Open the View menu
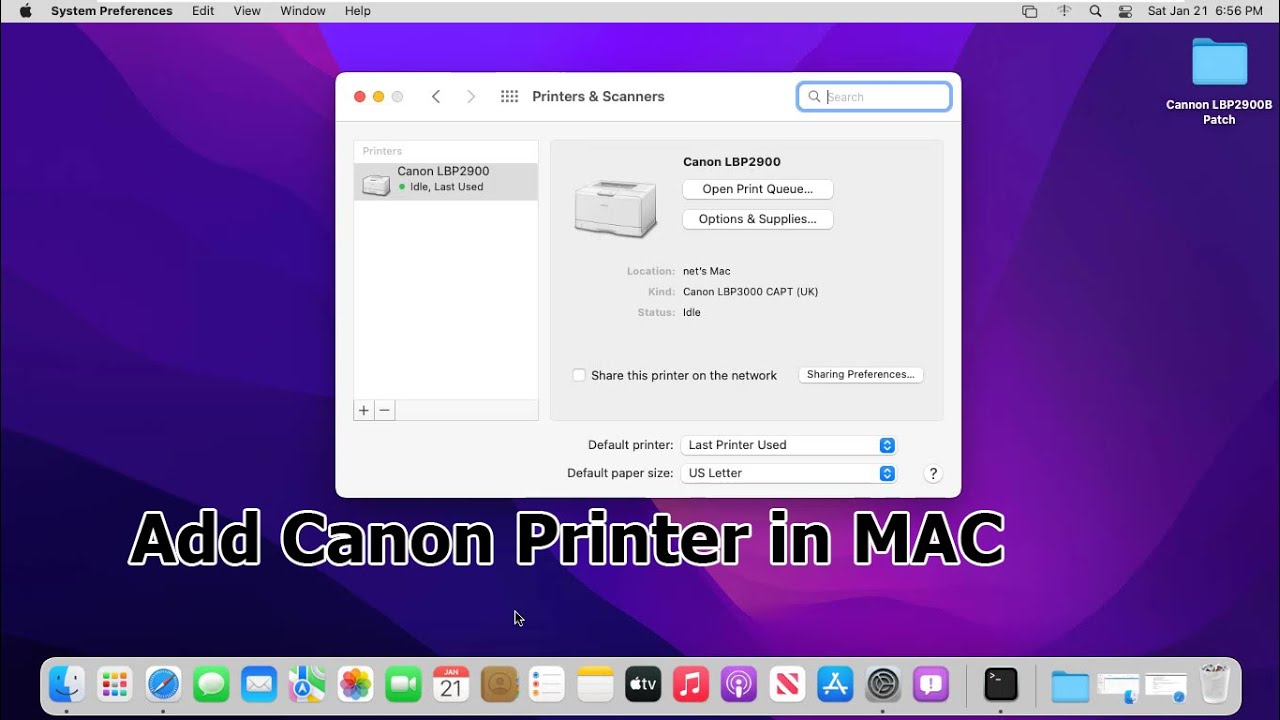This screenshot has width=1280, height=720. [x=247, y=11]
